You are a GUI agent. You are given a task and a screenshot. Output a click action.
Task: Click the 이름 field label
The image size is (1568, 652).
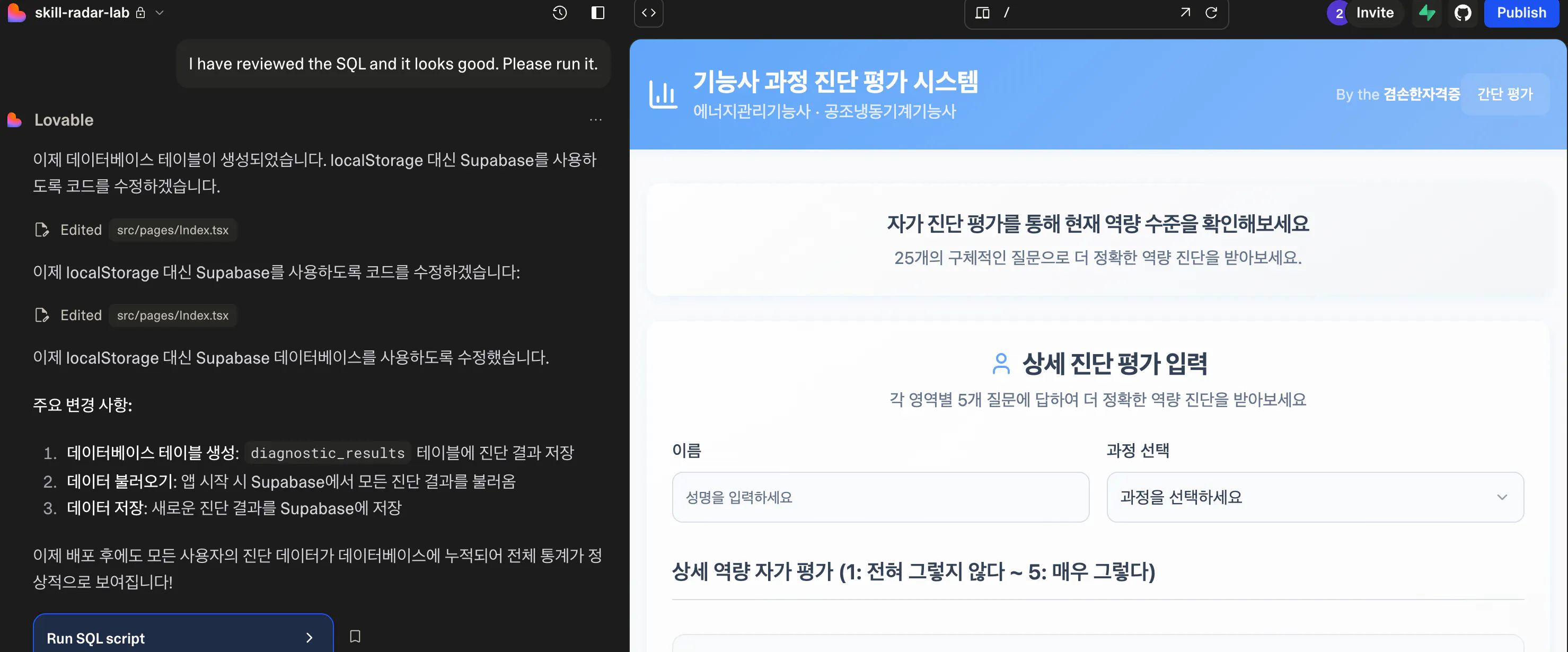[x=686, y=451]
